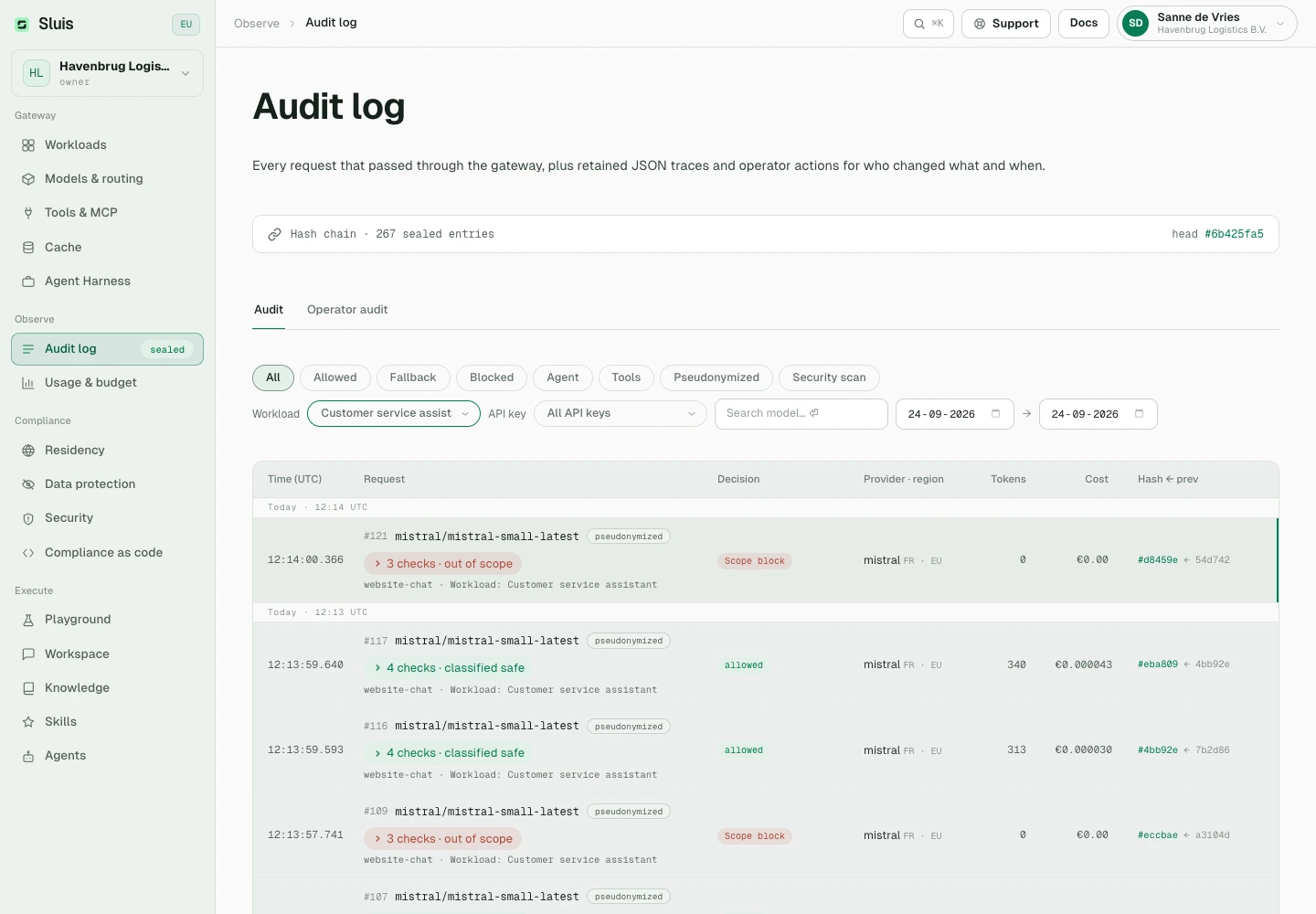Click the Search model input field

801,414
